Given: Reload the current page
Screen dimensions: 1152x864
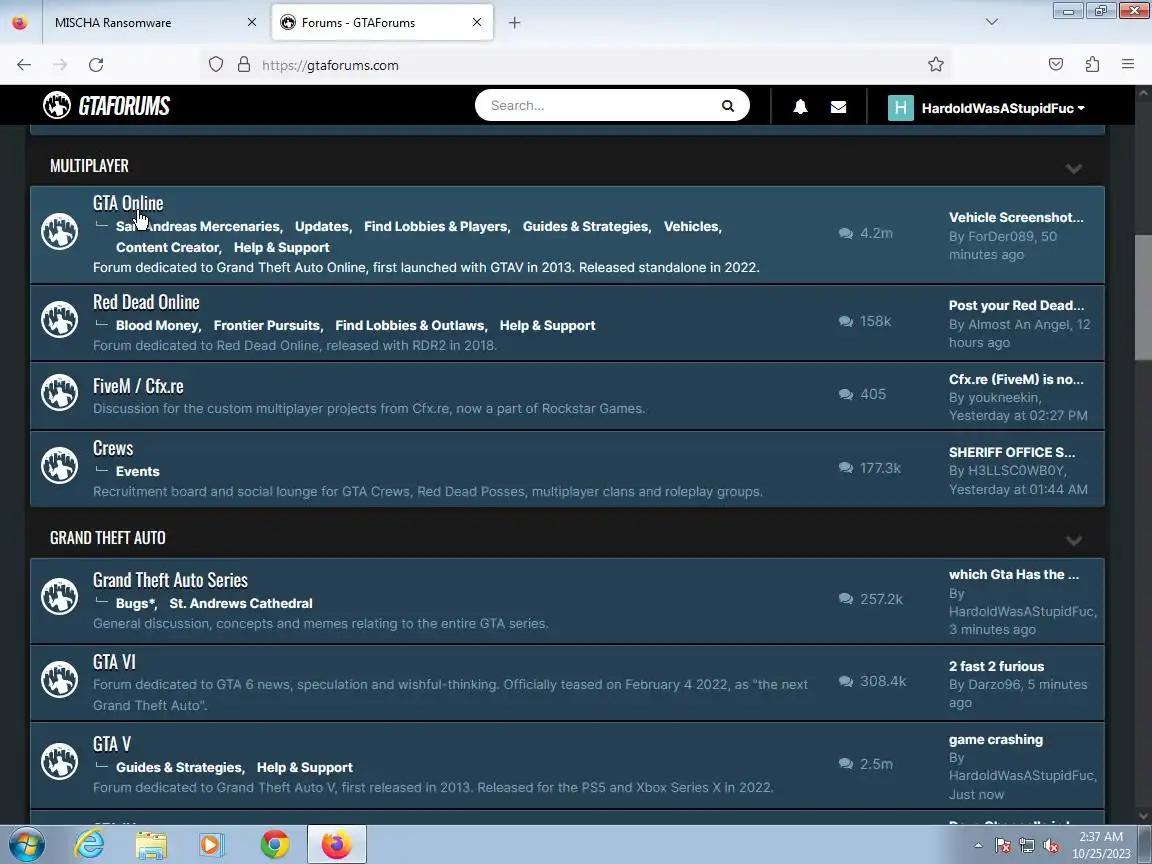Looking at the screenshot, I should click(x=96, y=65).
